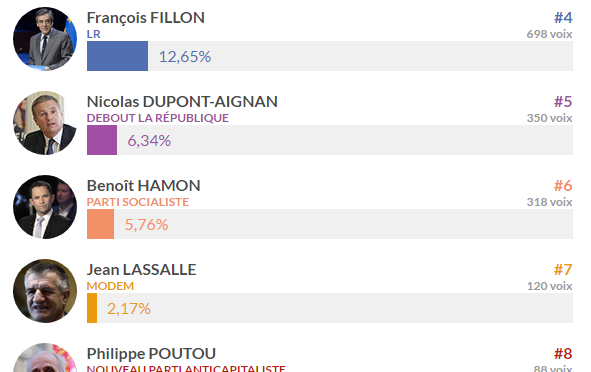The image size is (591, 372).
Task: Click Philippe Poutou's partially visible portrait
Action: tap(45, 357)
